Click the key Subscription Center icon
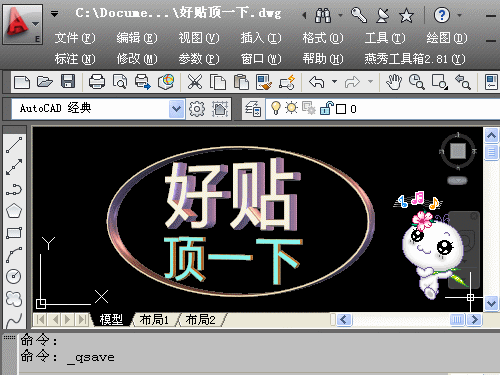Screen dimensions: 500x375 pos(359,15)
